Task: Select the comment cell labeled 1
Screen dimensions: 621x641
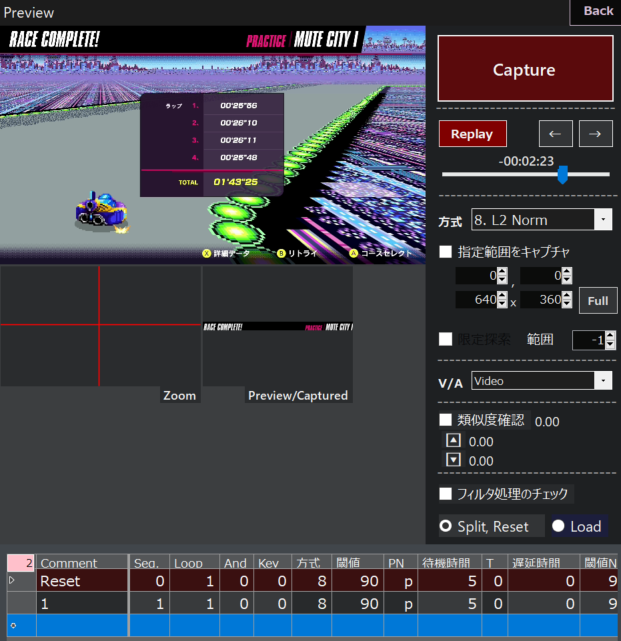Action: point(82,603)
